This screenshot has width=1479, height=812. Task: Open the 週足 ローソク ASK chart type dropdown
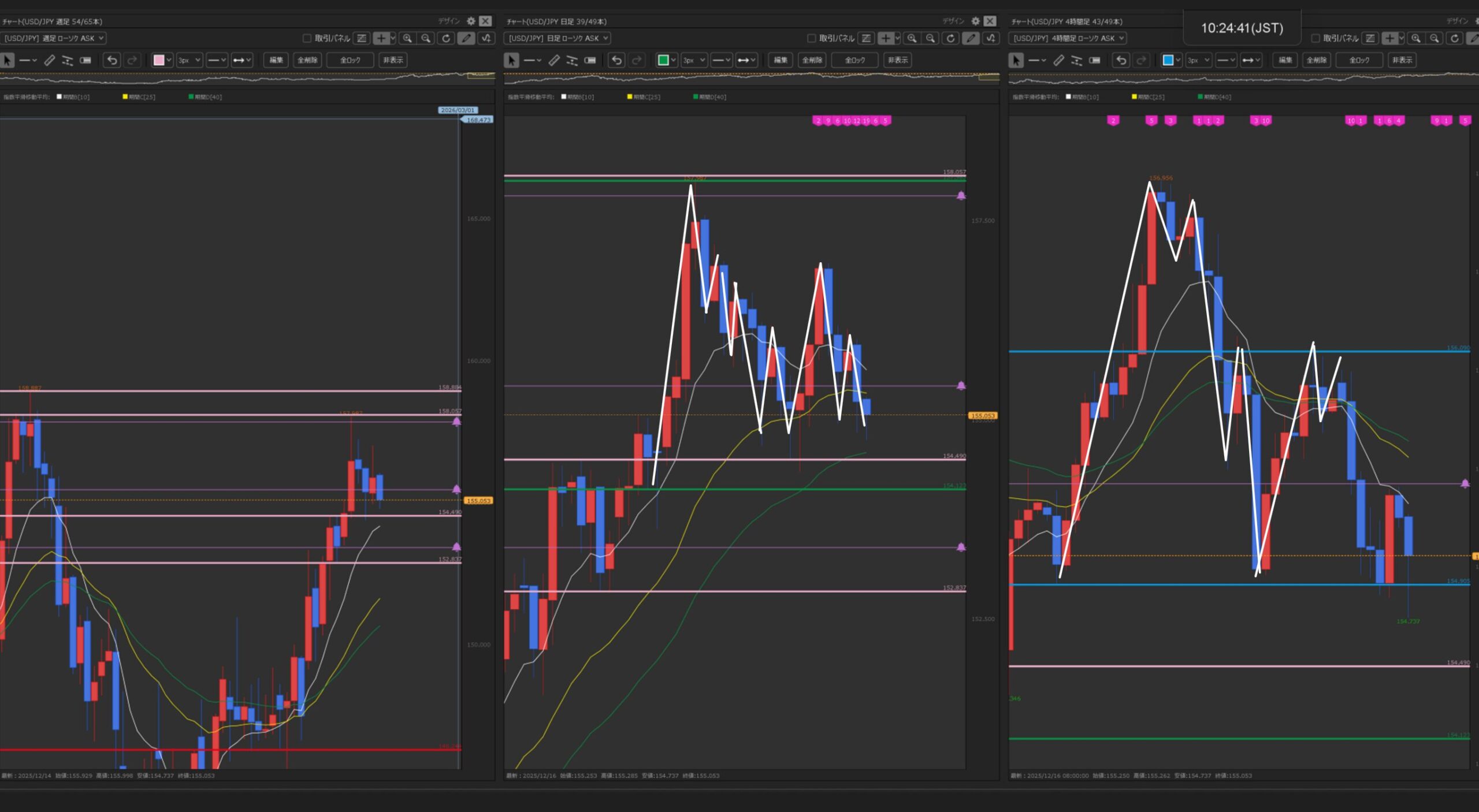tap(54, 38)
